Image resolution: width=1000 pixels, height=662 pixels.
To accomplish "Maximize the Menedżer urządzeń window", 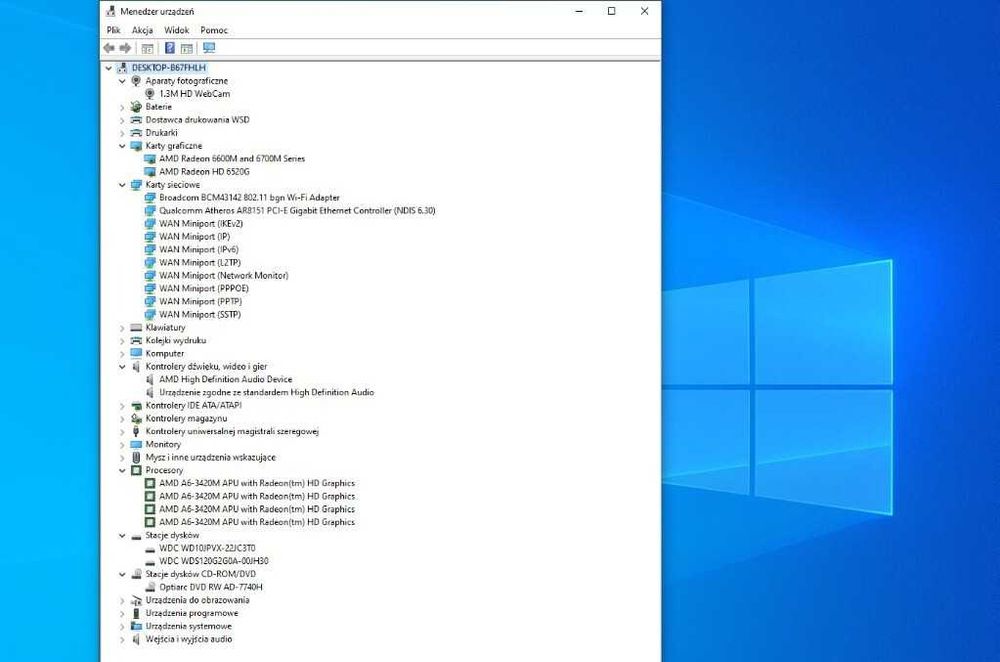I will point(611,11).
